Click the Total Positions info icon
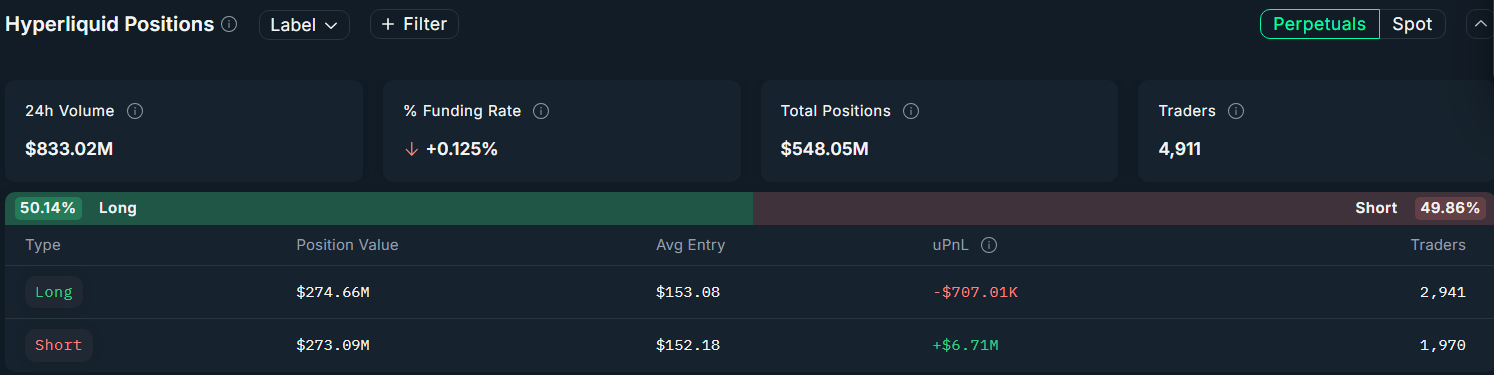Viewport: 1494px width, 375px height. pos(911,111)
